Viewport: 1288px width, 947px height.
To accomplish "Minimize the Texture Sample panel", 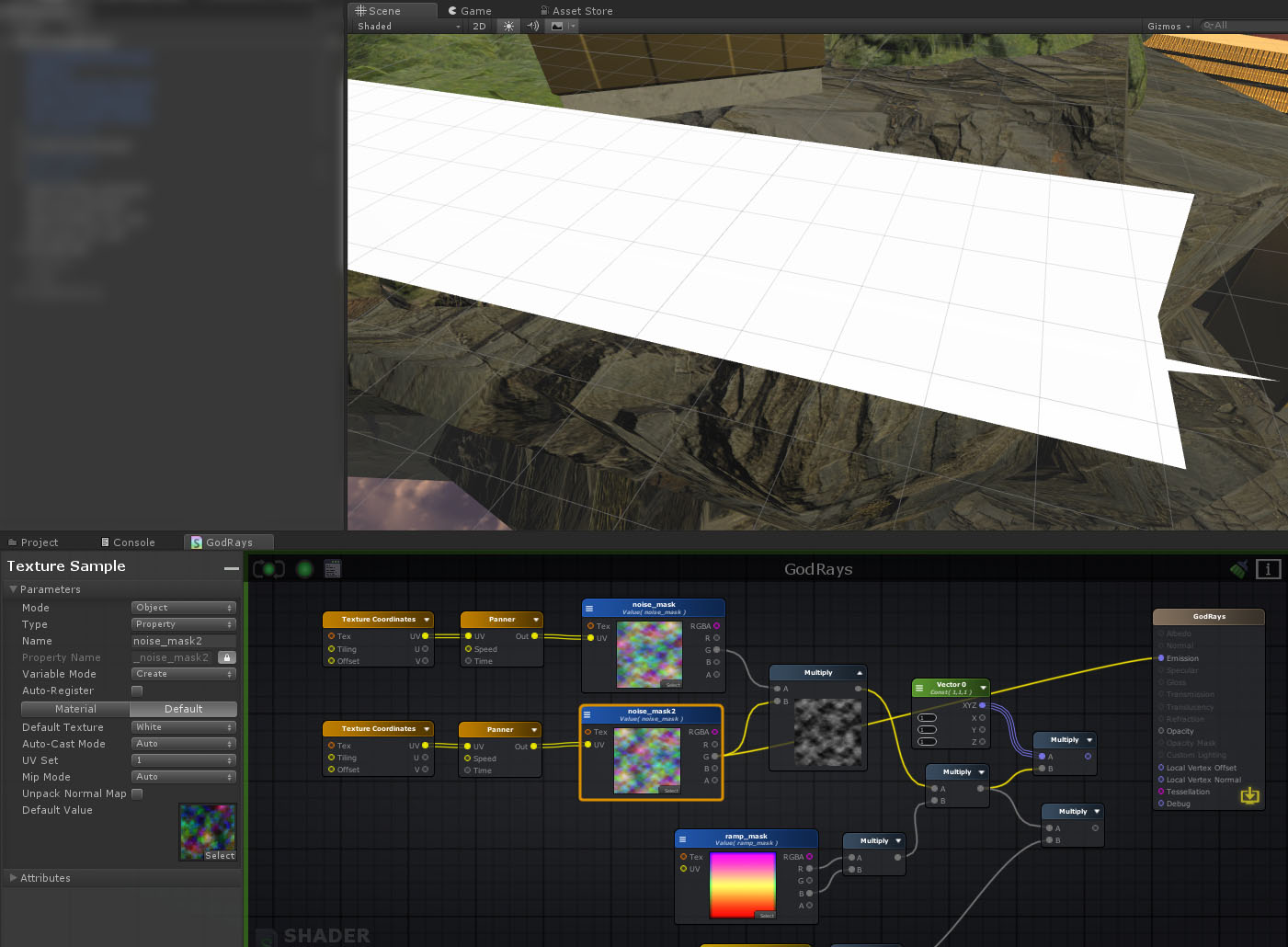I will coord(232,568).
